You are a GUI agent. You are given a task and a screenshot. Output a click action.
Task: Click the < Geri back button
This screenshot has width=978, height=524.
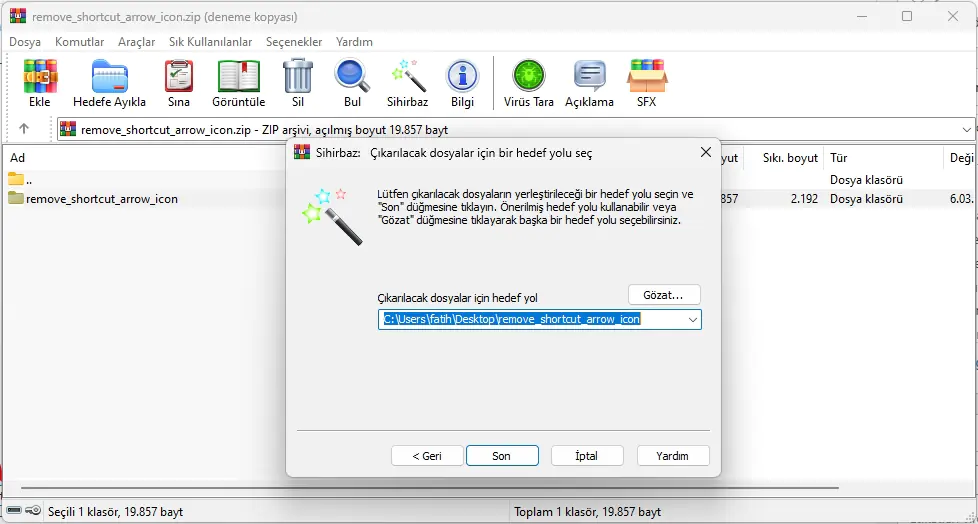[x=427, y=455]
